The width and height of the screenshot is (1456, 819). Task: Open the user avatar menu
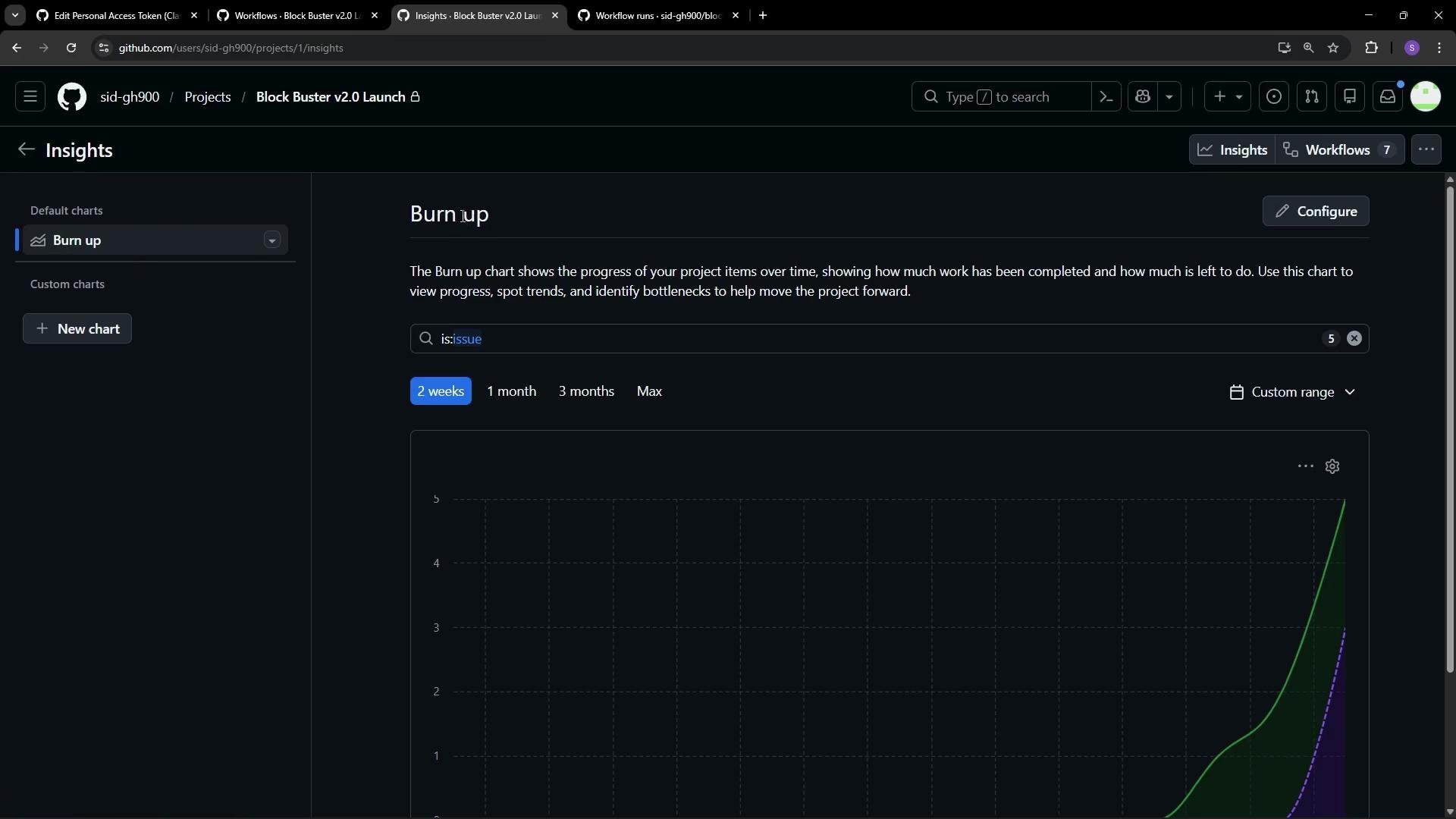(x=1426, y=97)
